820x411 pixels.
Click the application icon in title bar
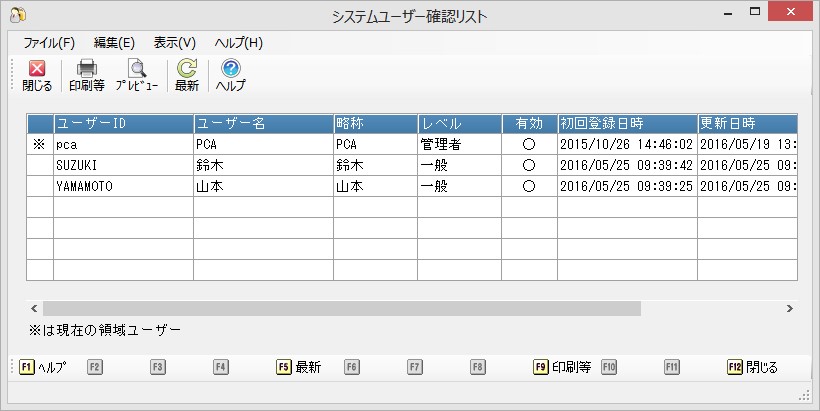click(17, 15)
